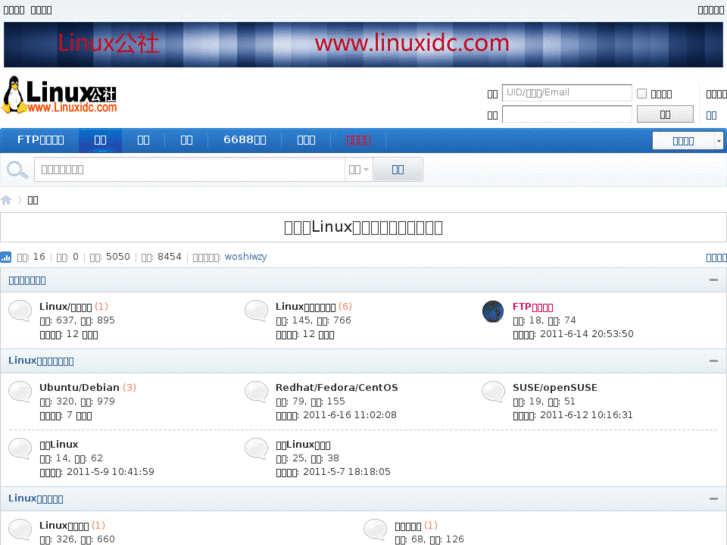Click the magnifying glass search icon

[x=17, y=170]
